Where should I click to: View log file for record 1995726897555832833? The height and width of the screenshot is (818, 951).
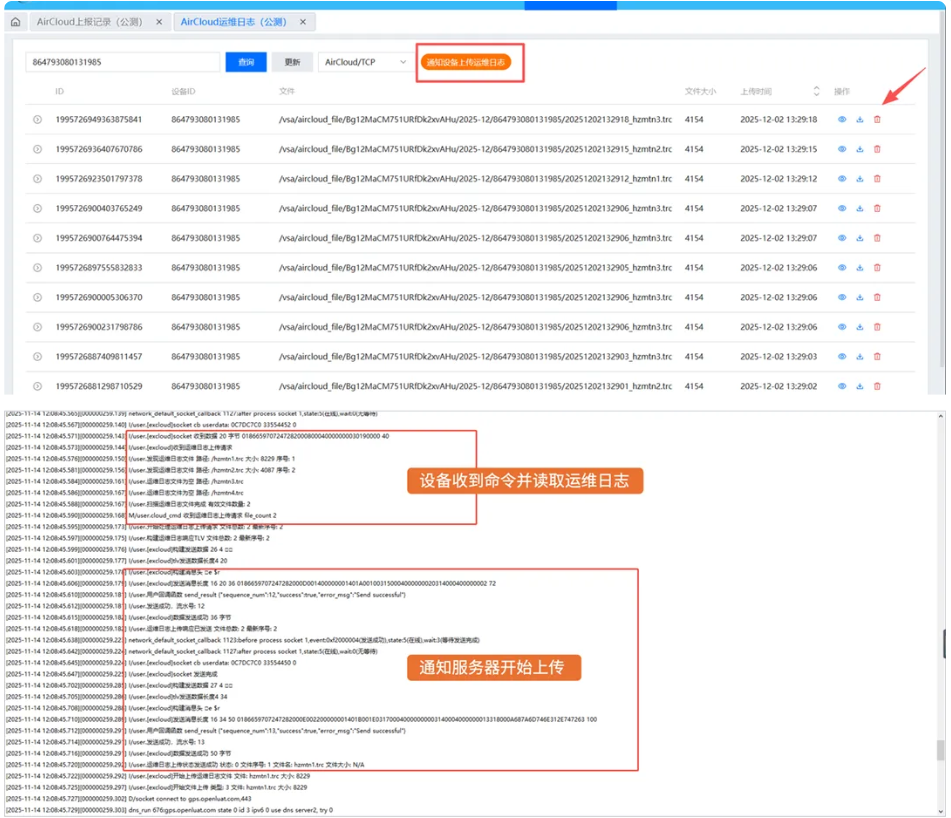[842, 268]
